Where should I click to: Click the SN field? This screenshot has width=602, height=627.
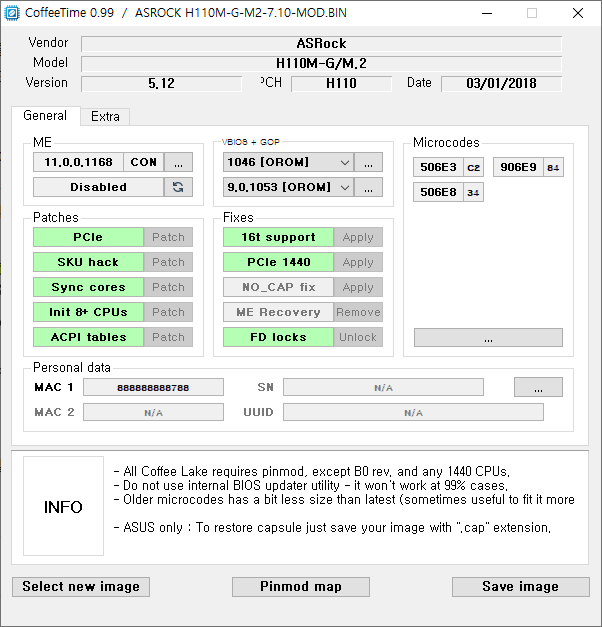click(383, 387)
